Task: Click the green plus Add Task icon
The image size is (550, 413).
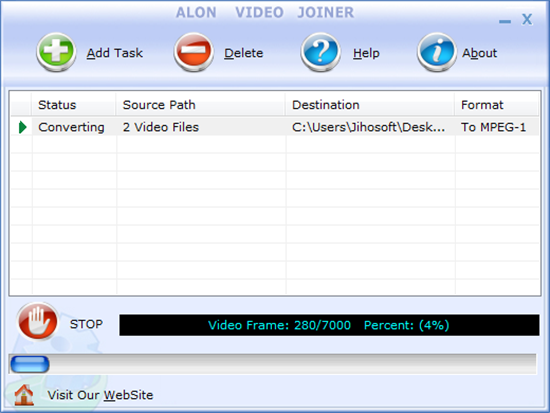Action: (56, 52)
